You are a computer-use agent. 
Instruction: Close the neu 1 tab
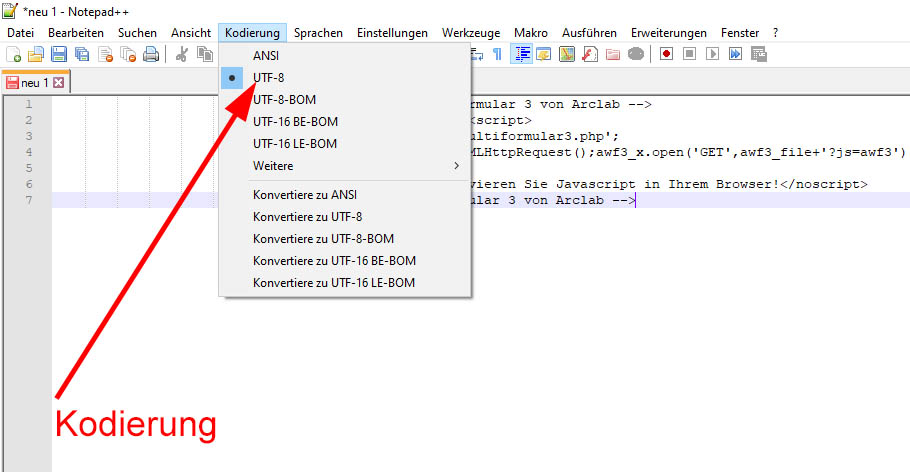coord(58,83)
